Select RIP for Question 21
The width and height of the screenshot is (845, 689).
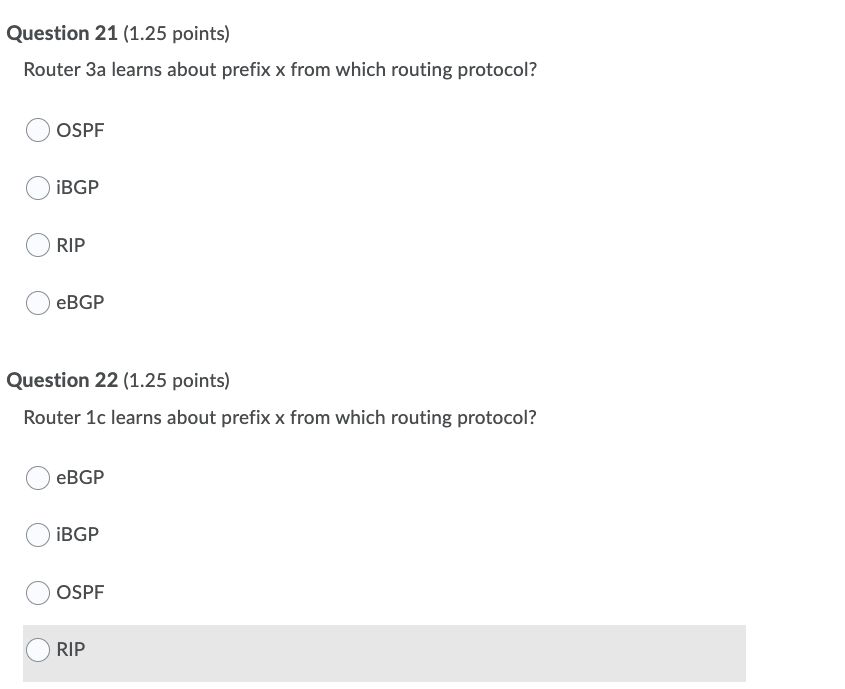tap(37, 245)
